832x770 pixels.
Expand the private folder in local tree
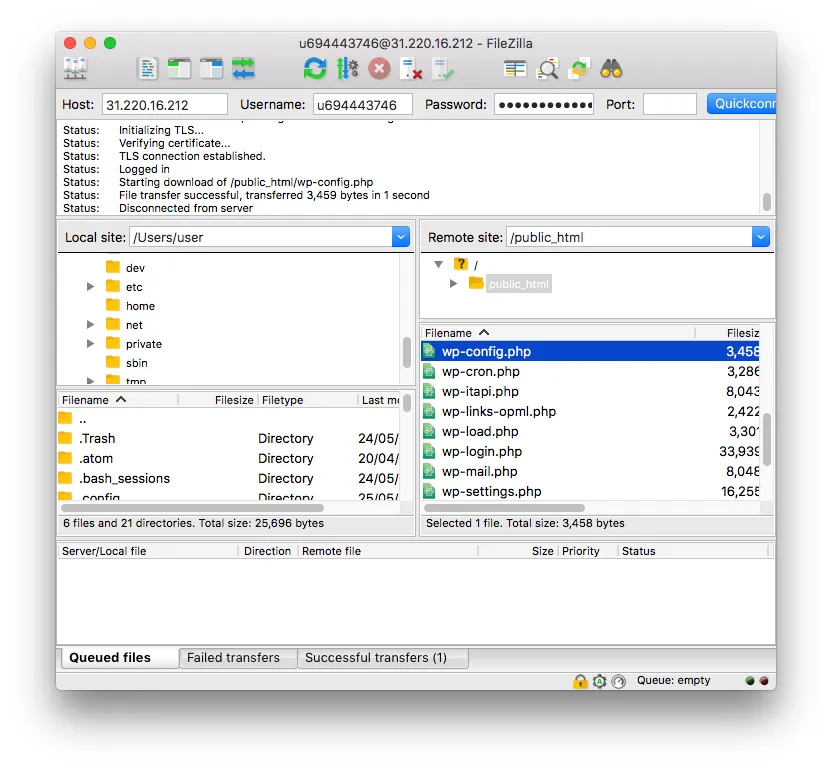(90, 343)
